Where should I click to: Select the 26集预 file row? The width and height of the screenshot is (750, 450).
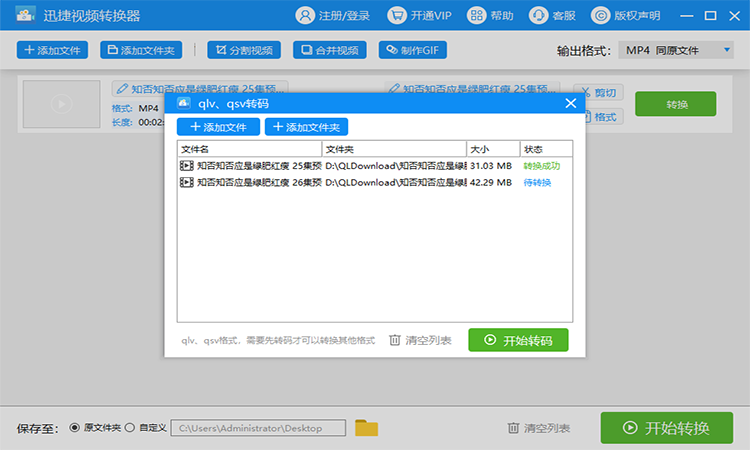coord(375,182)
